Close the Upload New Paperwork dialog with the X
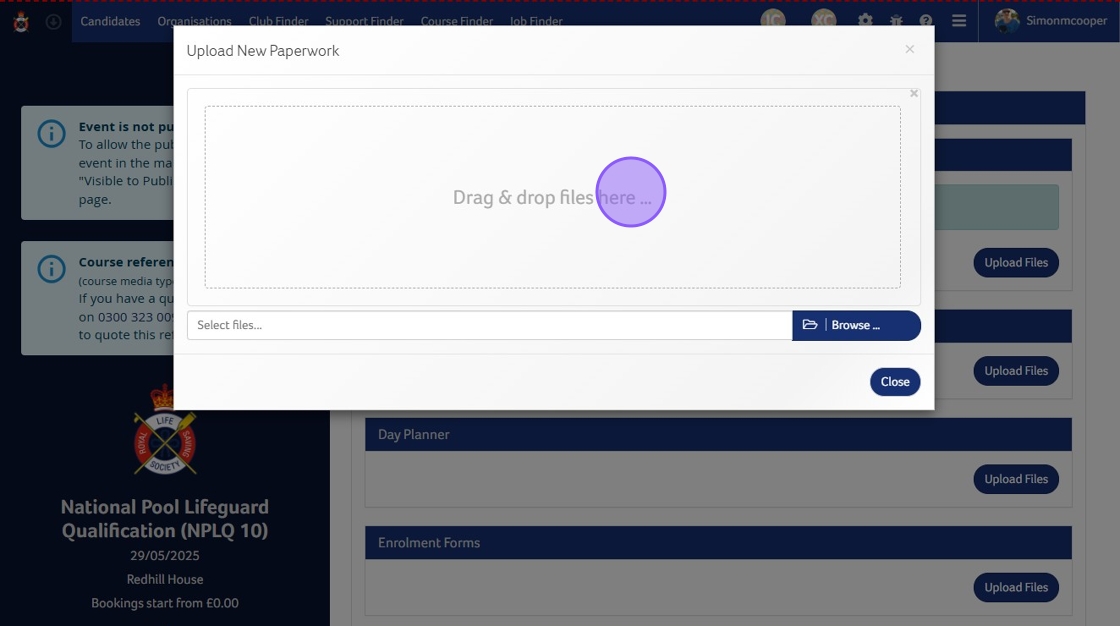 909,49
